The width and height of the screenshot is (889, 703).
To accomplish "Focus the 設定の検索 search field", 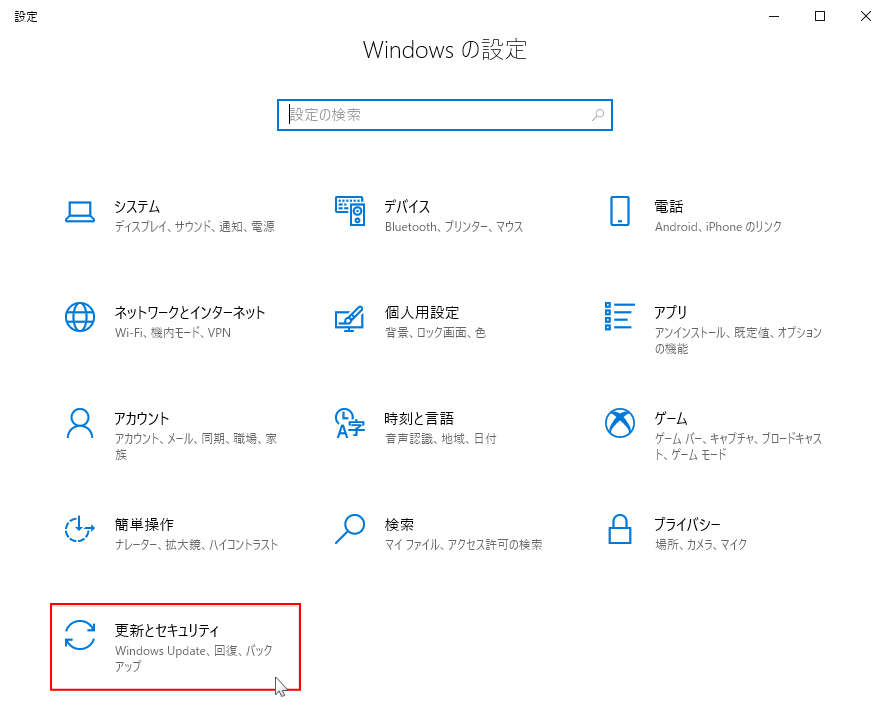I will 444,115.
